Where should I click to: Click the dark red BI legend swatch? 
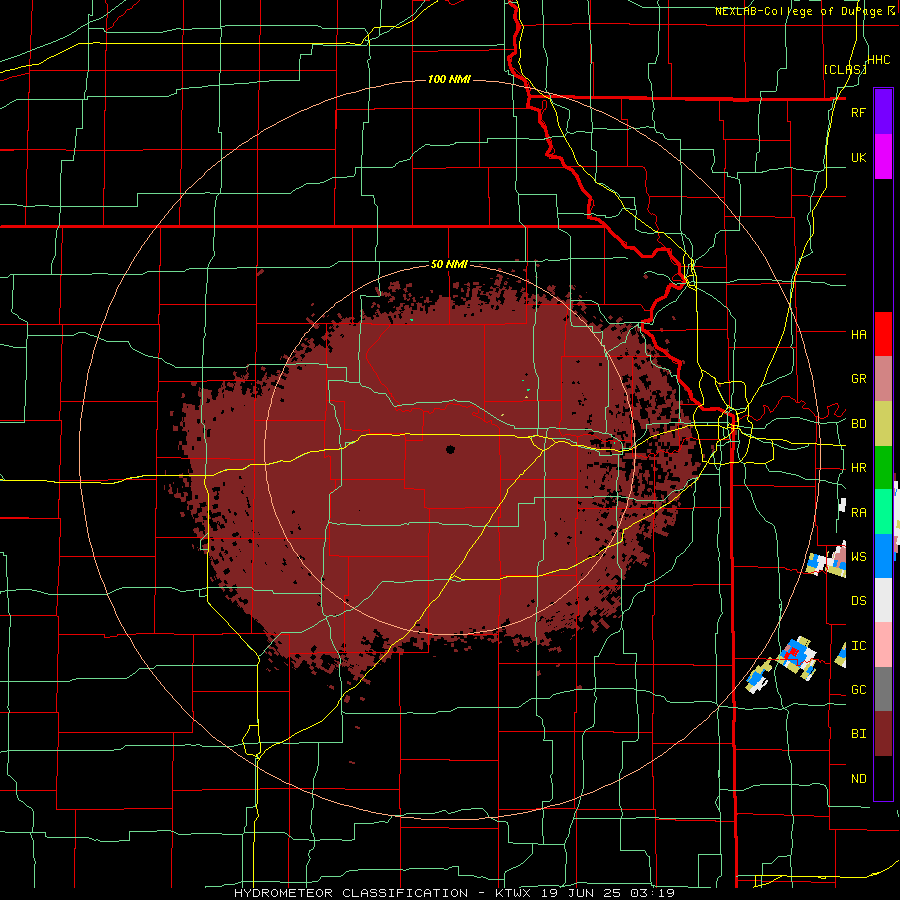click(x=883, y=734)
